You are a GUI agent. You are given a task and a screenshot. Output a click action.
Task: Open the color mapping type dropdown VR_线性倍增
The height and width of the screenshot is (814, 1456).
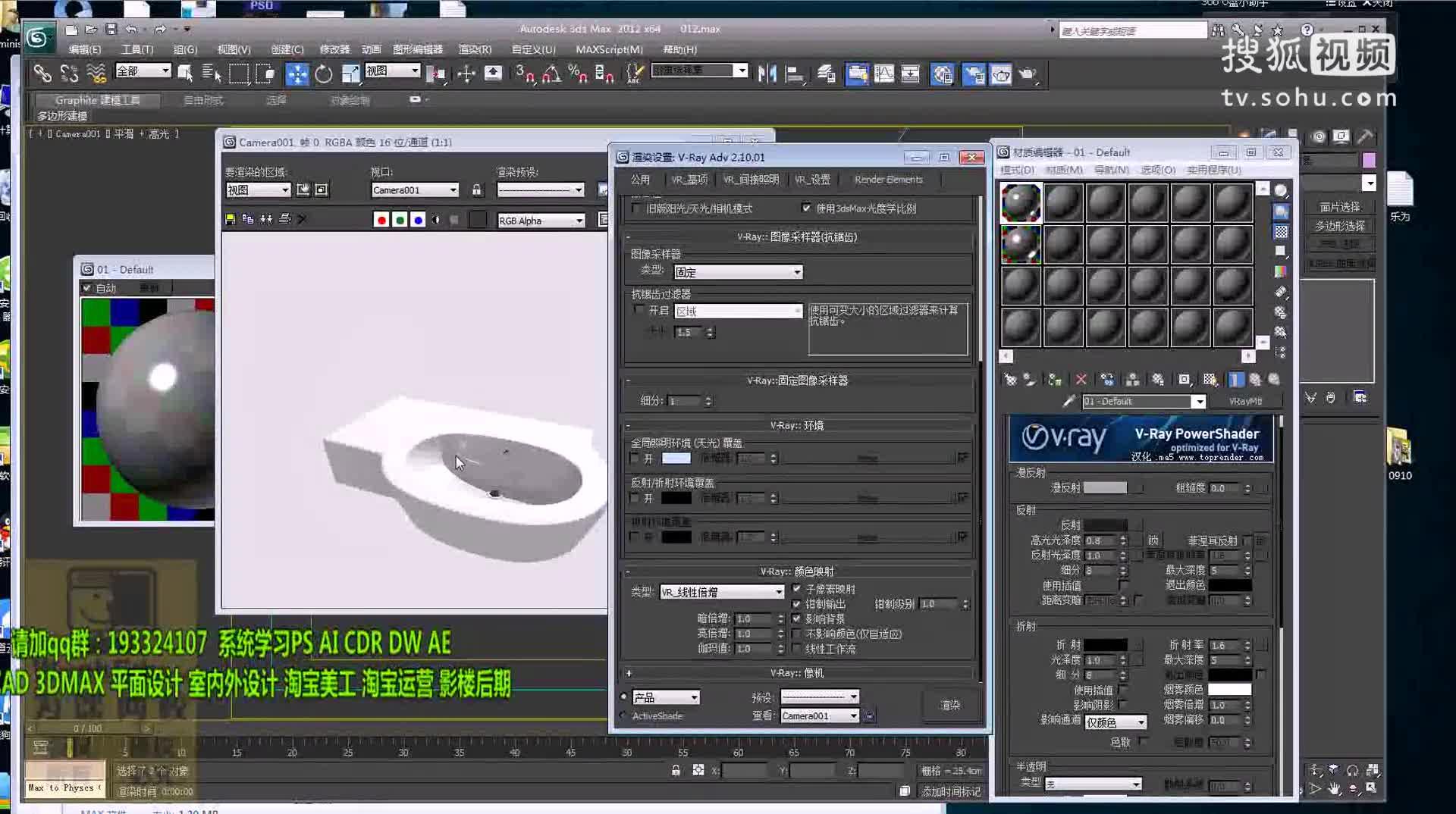point(720,591)
